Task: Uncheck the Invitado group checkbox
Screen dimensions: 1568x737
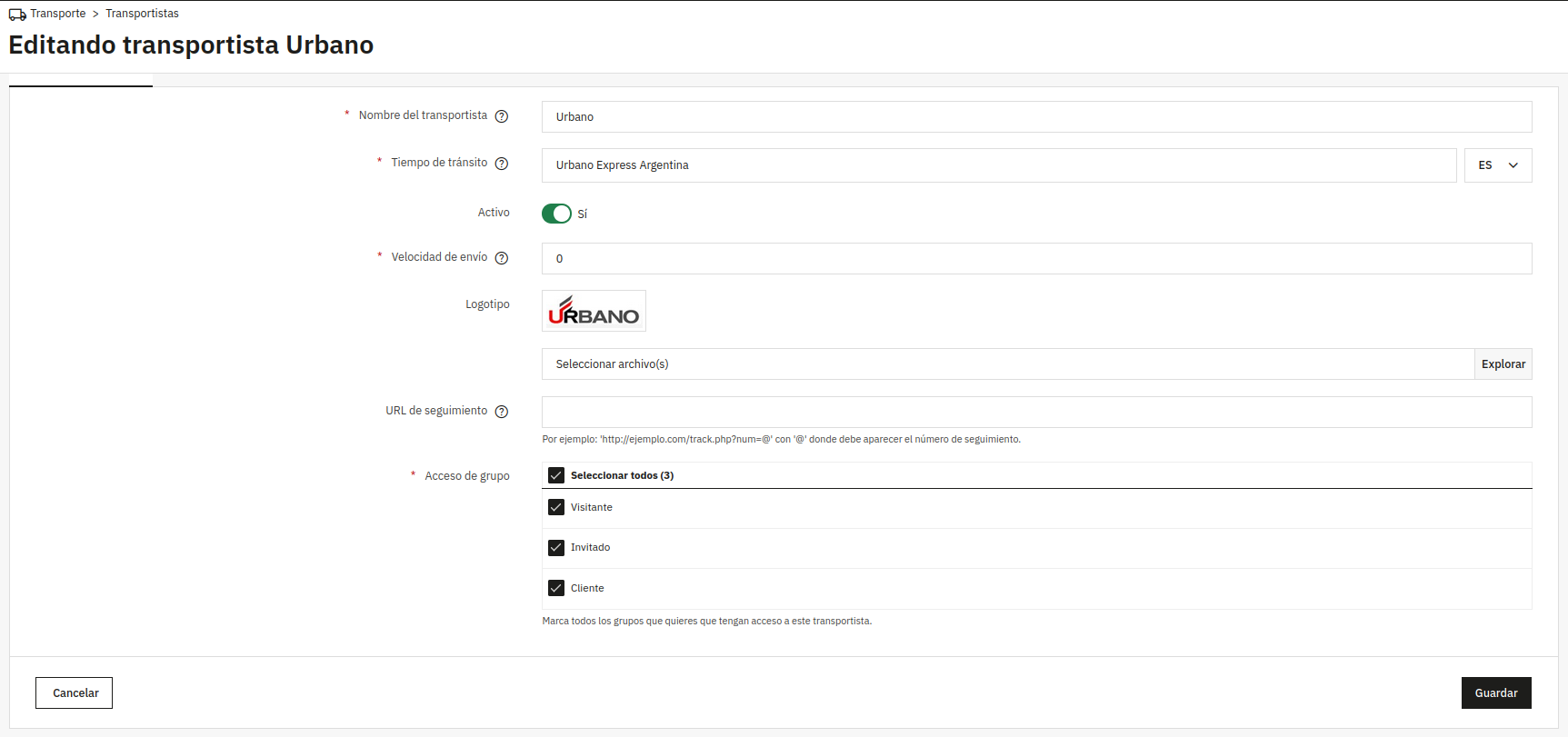Action: (x=556, y=548)
